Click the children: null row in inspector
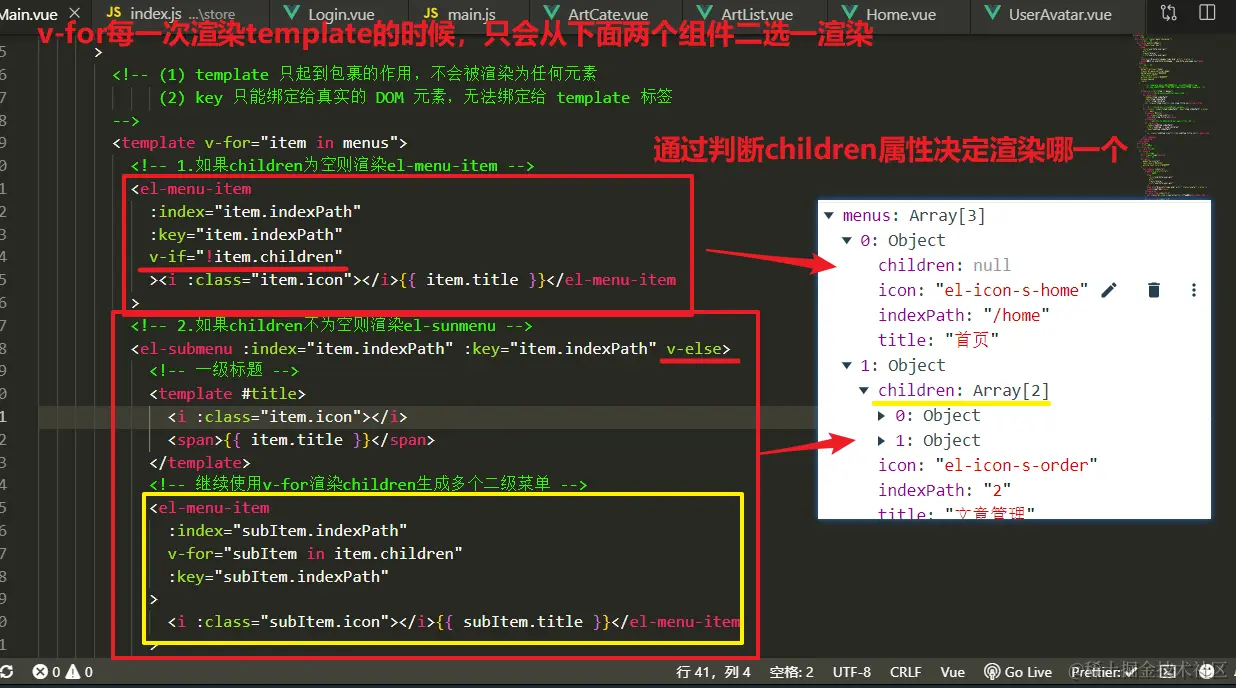The image size is (1236, 688). coord(944,265)
